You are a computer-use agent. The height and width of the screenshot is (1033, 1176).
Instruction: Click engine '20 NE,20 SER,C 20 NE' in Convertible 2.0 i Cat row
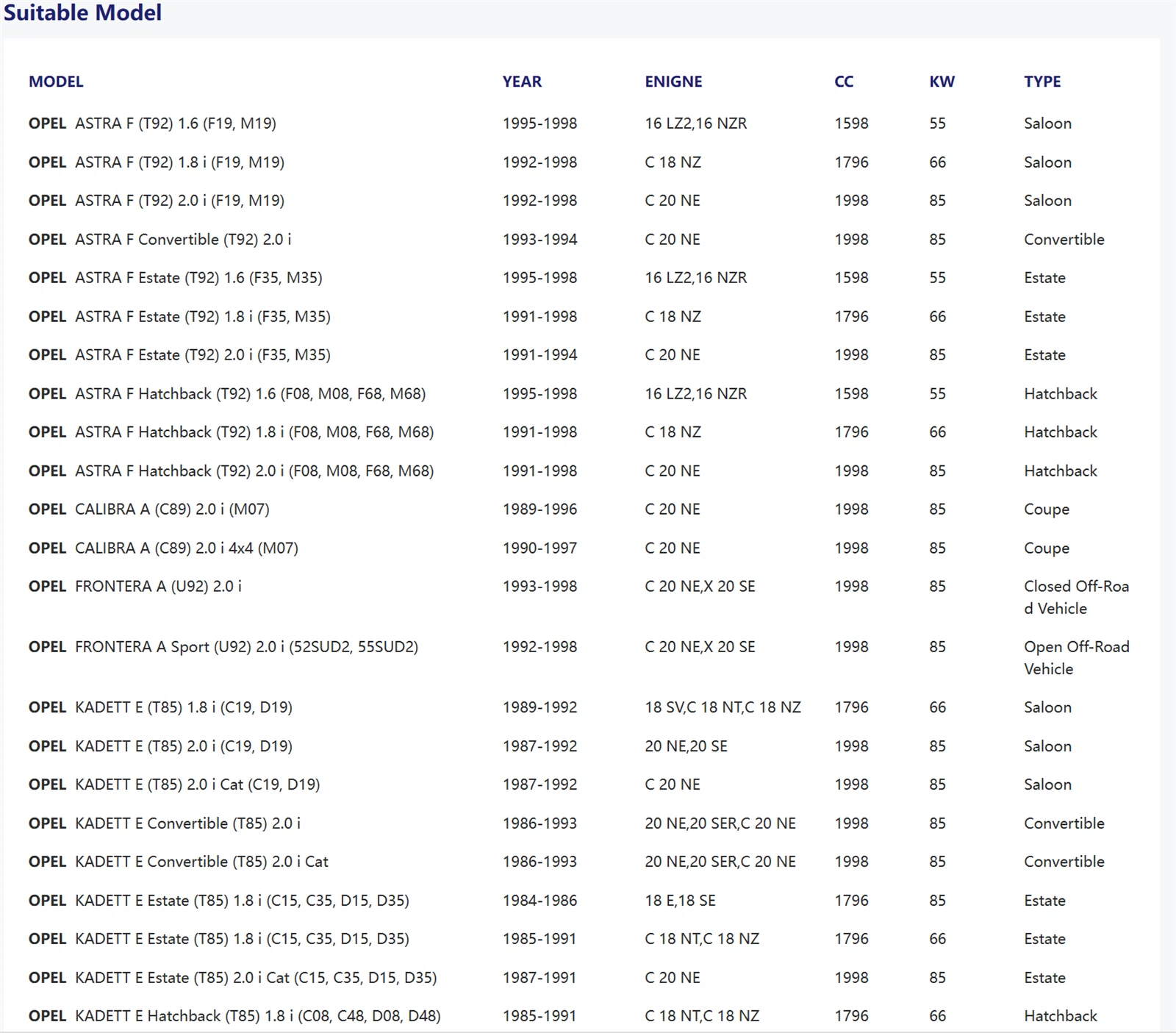(x=720, y=862)
